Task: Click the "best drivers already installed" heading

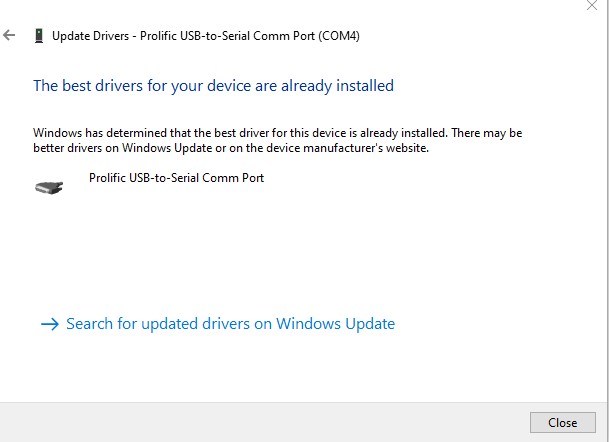Action: click(x=213, y=86)
